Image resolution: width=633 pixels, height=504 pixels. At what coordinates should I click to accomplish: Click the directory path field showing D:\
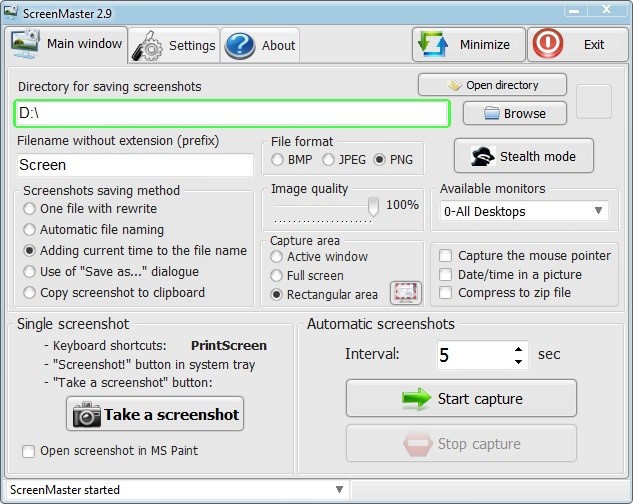pos(232,113)
